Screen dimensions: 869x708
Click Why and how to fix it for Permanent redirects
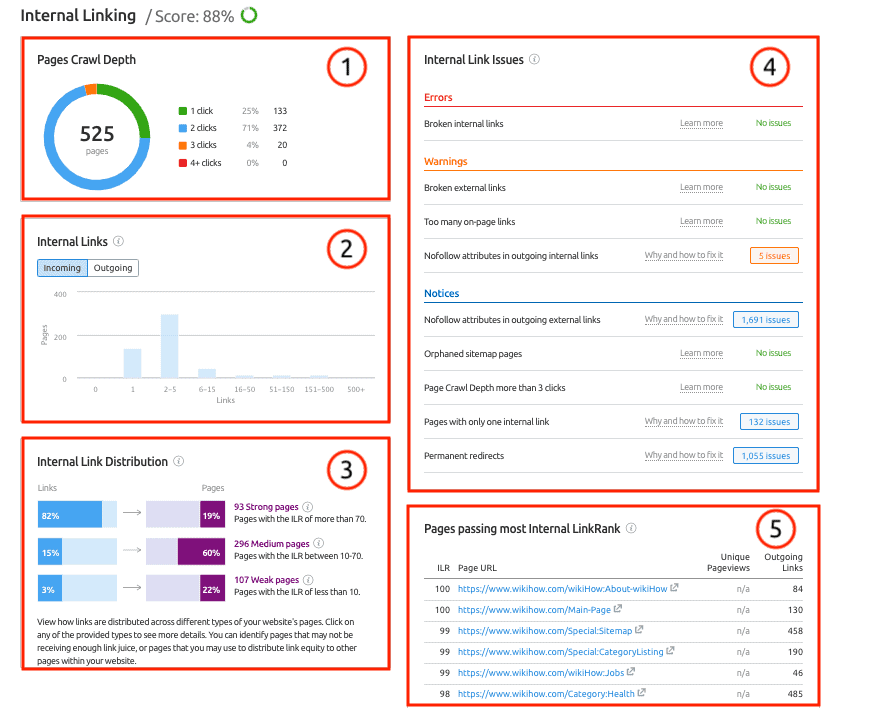click(683, 455)
